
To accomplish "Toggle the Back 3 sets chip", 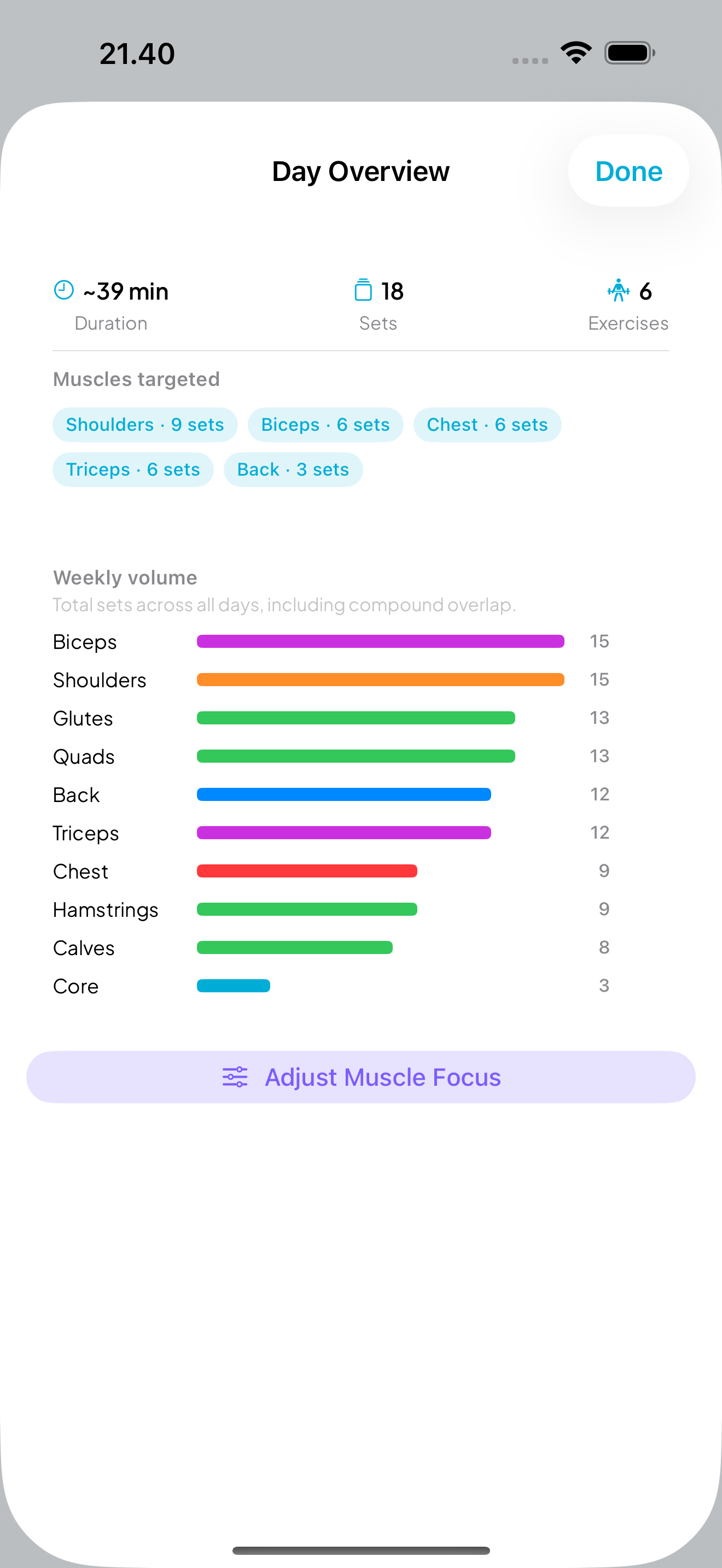I will 293,469.
